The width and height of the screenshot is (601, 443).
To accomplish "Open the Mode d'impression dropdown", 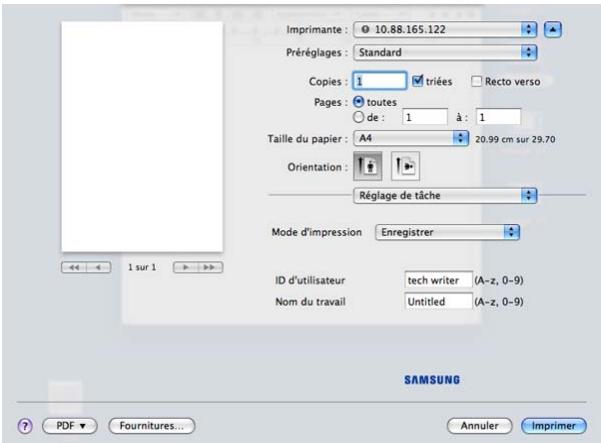I will pyautogui.click(x=447, y=232).
